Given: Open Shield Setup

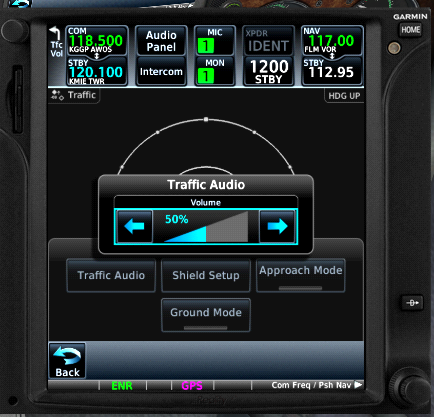Looking at the screenshot, I should (206, 276).
